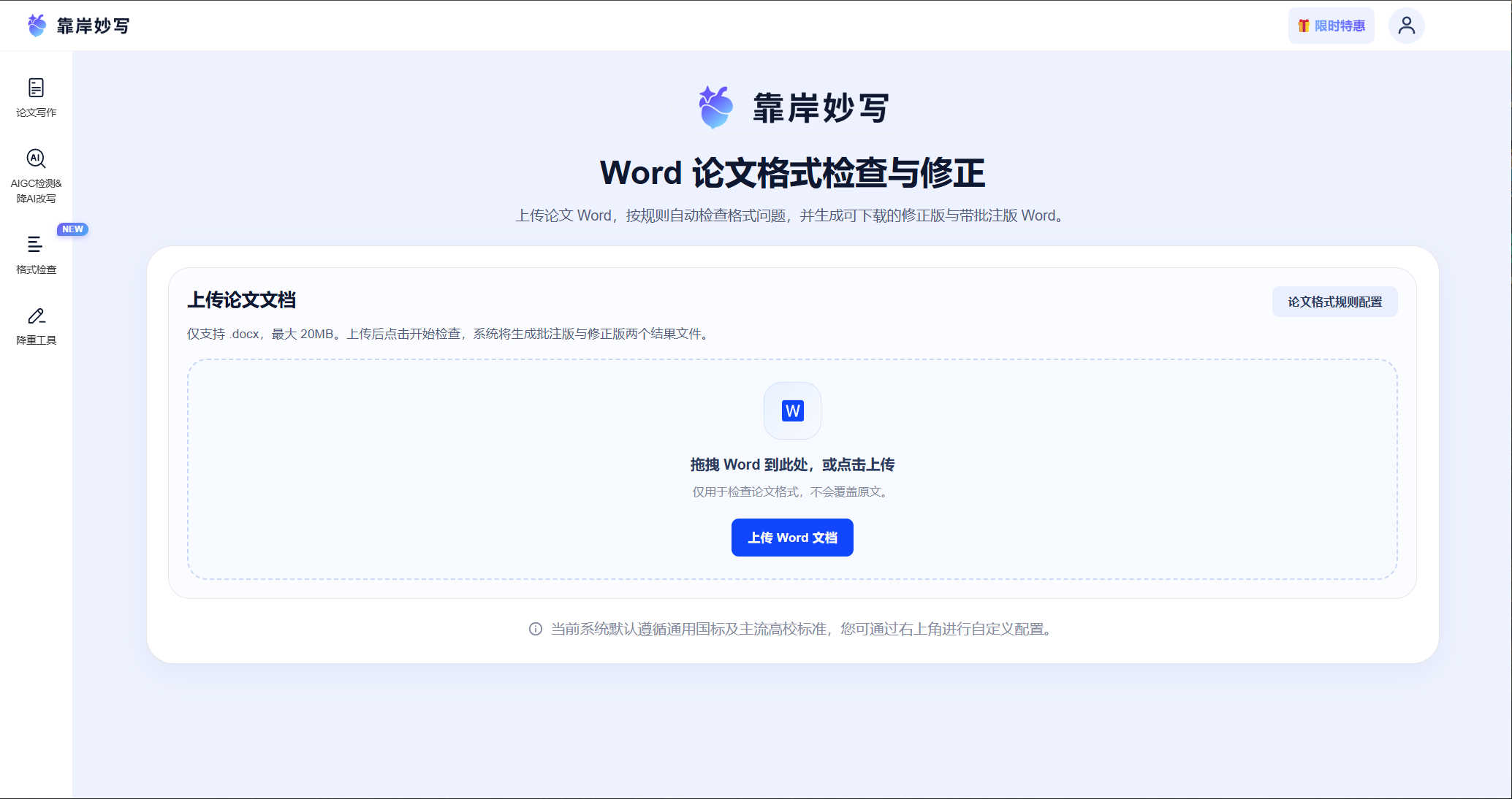The width and height of the screenshot is (1512, 799).
Task: Click the 拖拽 Word 到此处，或点击上传 text
Action: (792, 465)
